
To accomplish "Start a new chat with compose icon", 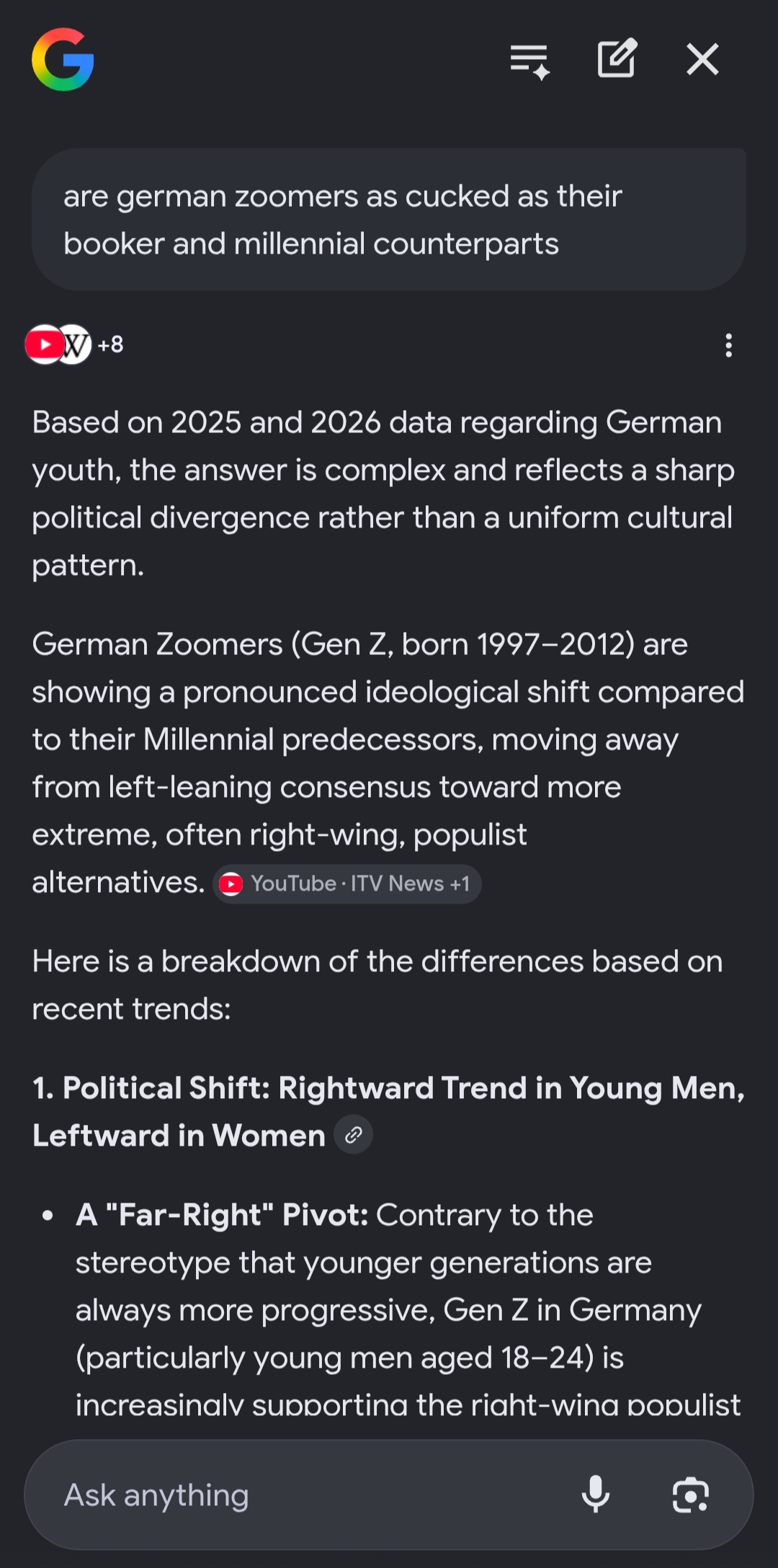I will point(617,58).
